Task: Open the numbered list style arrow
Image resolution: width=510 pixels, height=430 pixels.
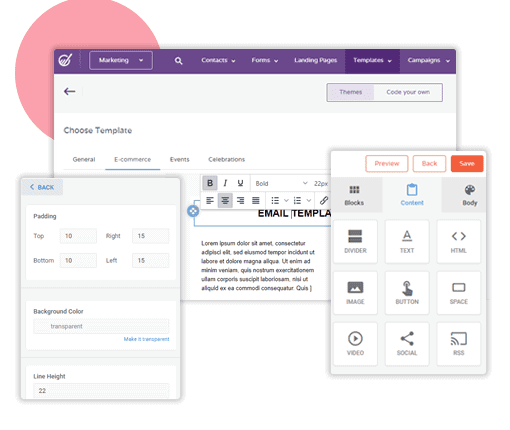Action: click(309, 200)
